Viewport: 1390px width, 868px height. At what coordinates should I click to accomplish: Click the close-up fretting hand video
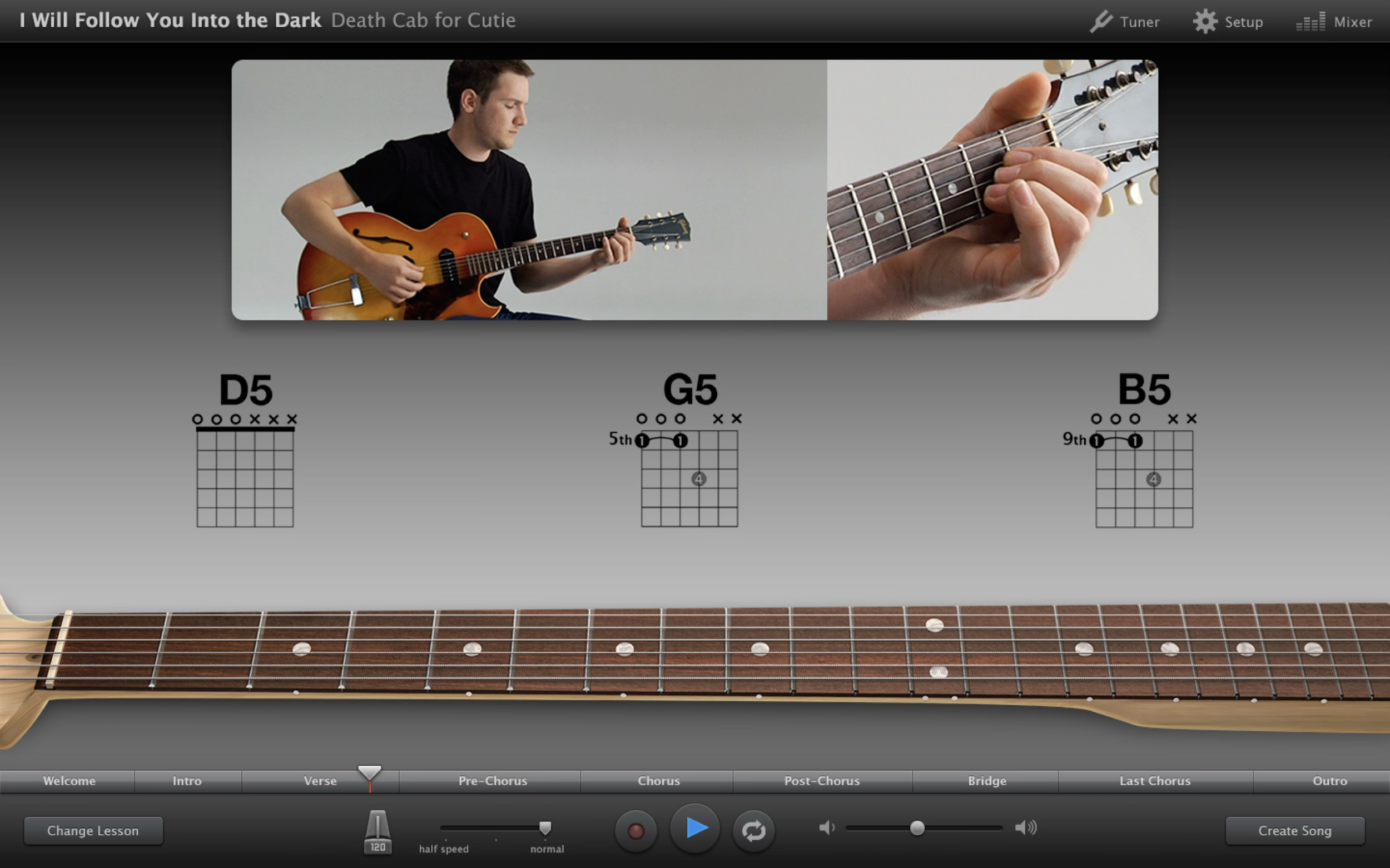tap(992, 189)
